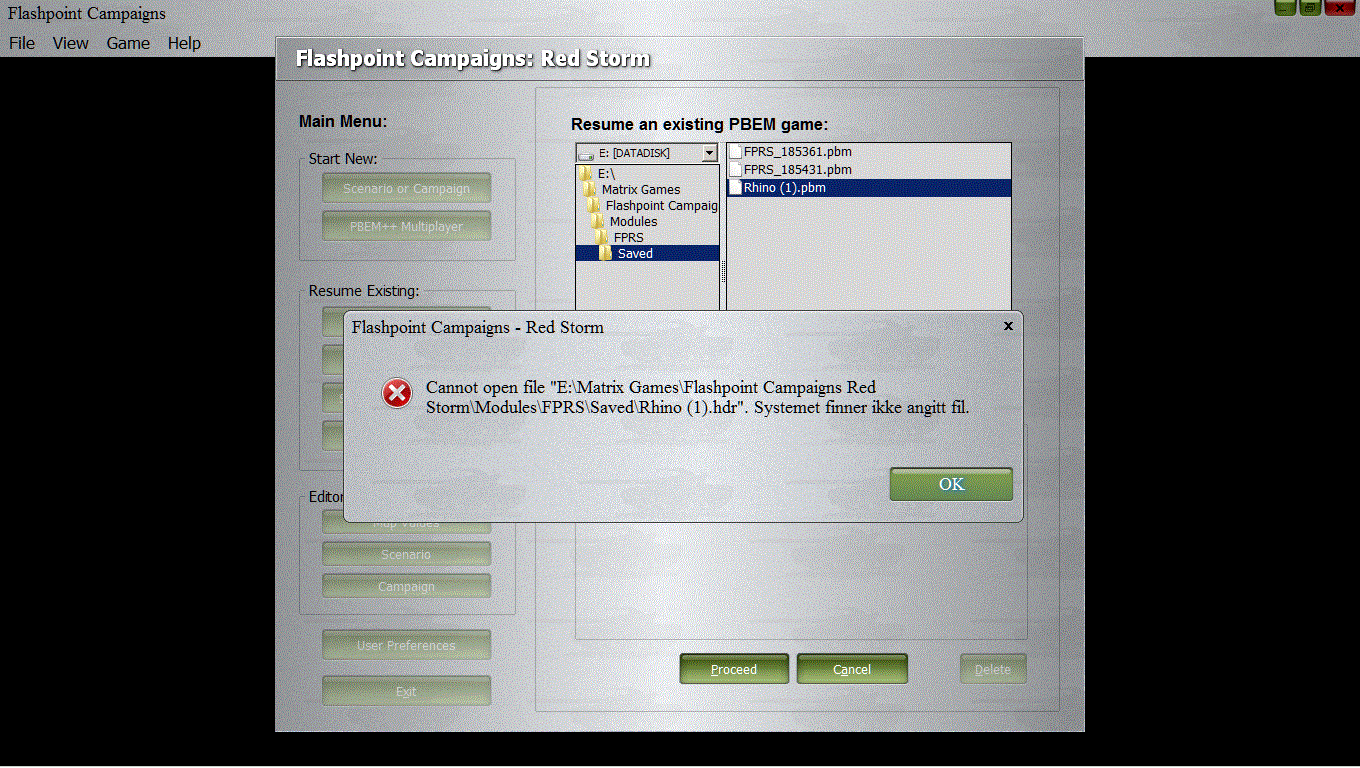Screen dimensions: 1360x768
Task: Click the red error icon
Action: click(397, 393)
